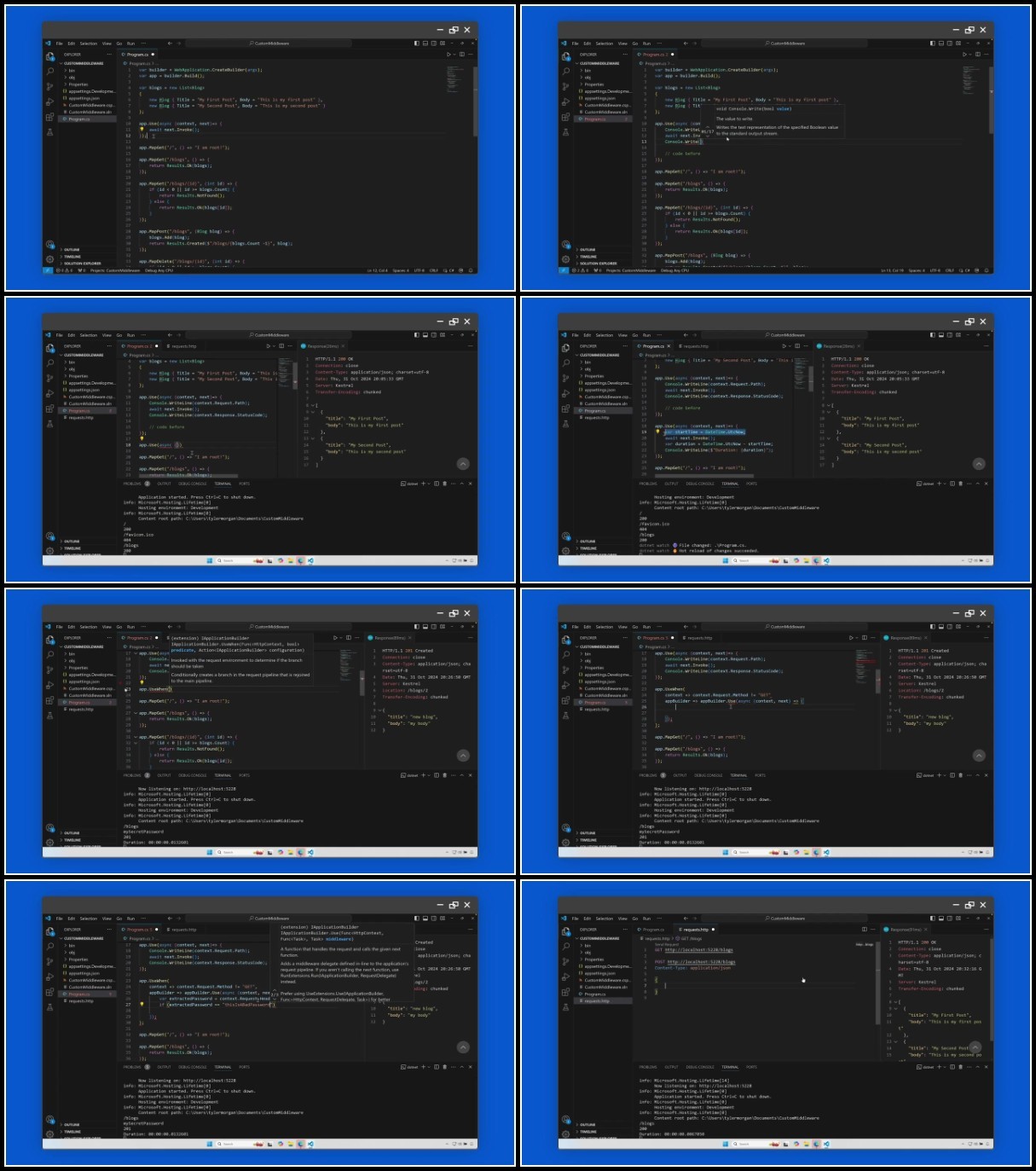
Task: Click go back arrow in the top-left screenshot
Action: tap(170, 43)
